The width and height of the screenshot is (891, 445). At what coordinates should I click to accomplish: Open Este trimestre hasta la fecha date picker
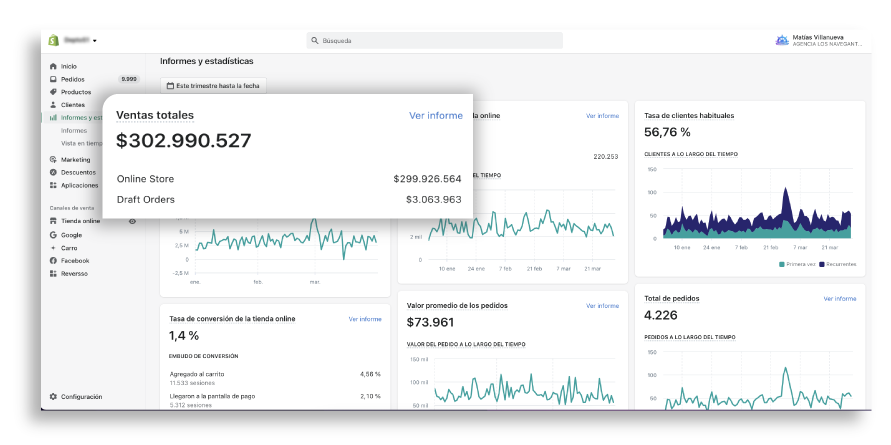pyautogui.click(x=213, y=86)
